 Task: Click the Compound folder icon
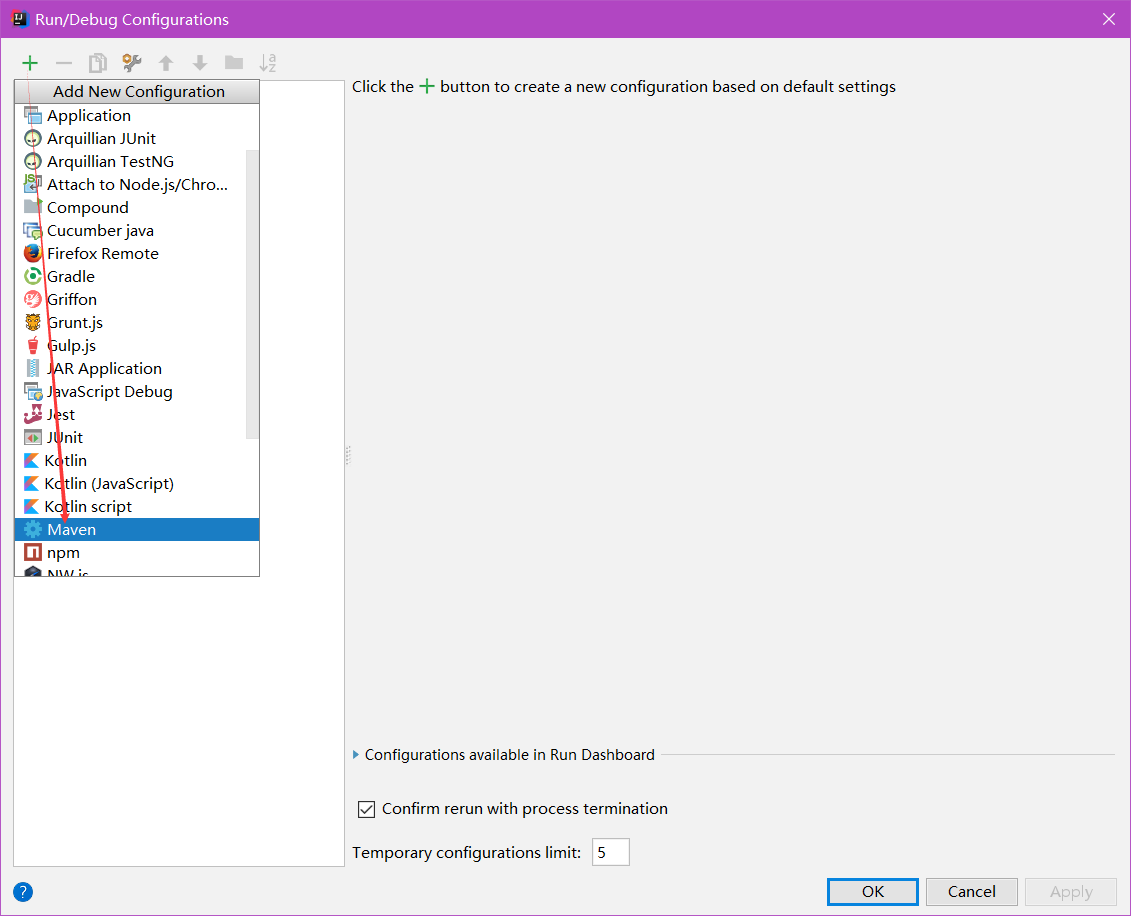coord(32,207)
